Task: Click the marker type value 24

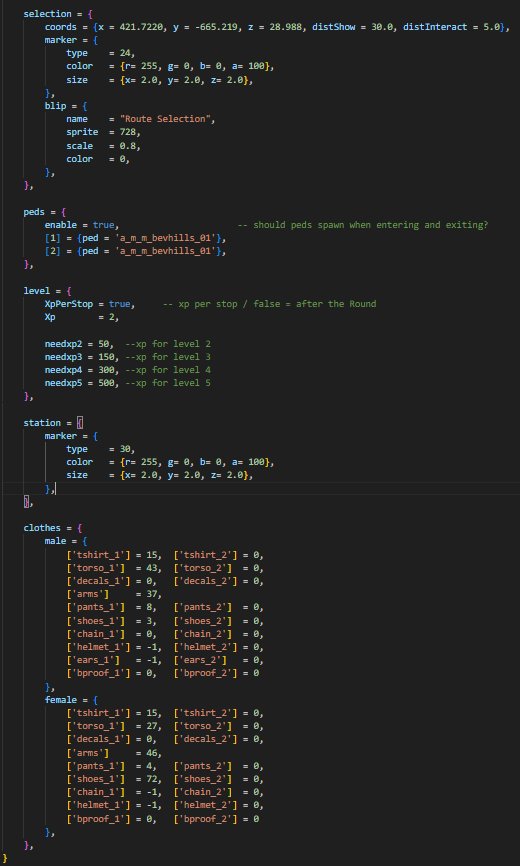Action: click(125, 53)
